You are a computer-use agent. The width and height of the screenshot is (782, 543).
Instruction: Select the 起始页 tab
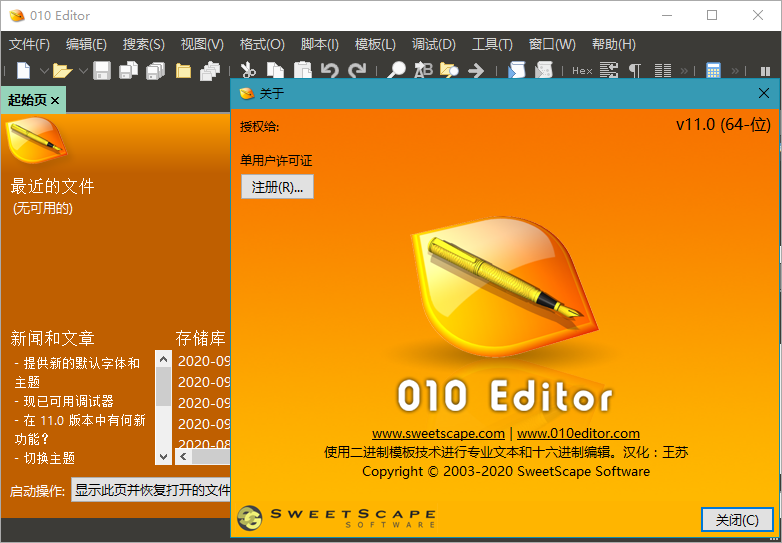(27, 100)
